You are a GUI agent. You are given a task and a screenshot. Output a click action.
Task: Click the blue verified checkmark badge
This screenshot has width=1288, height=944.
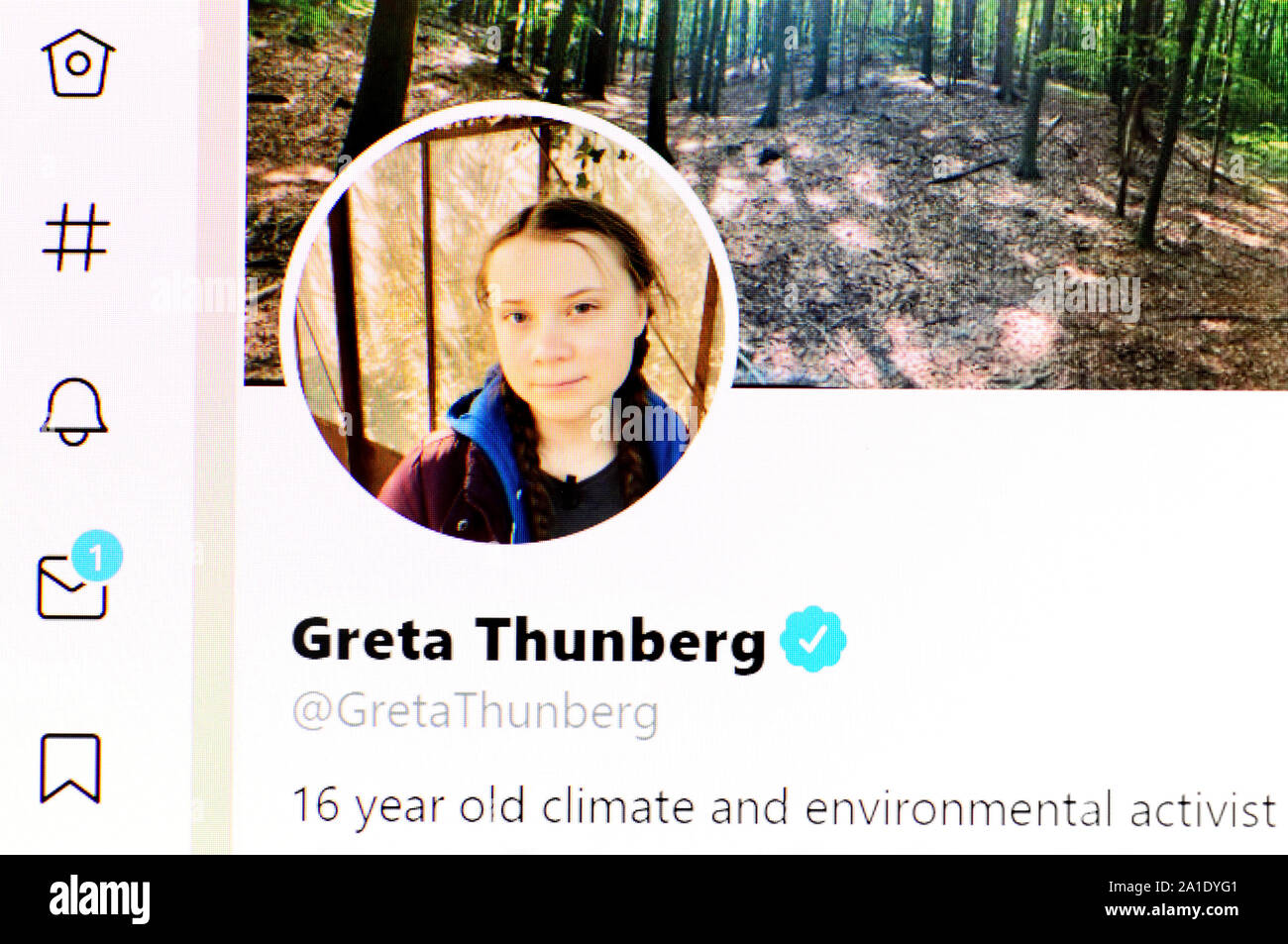813,639
